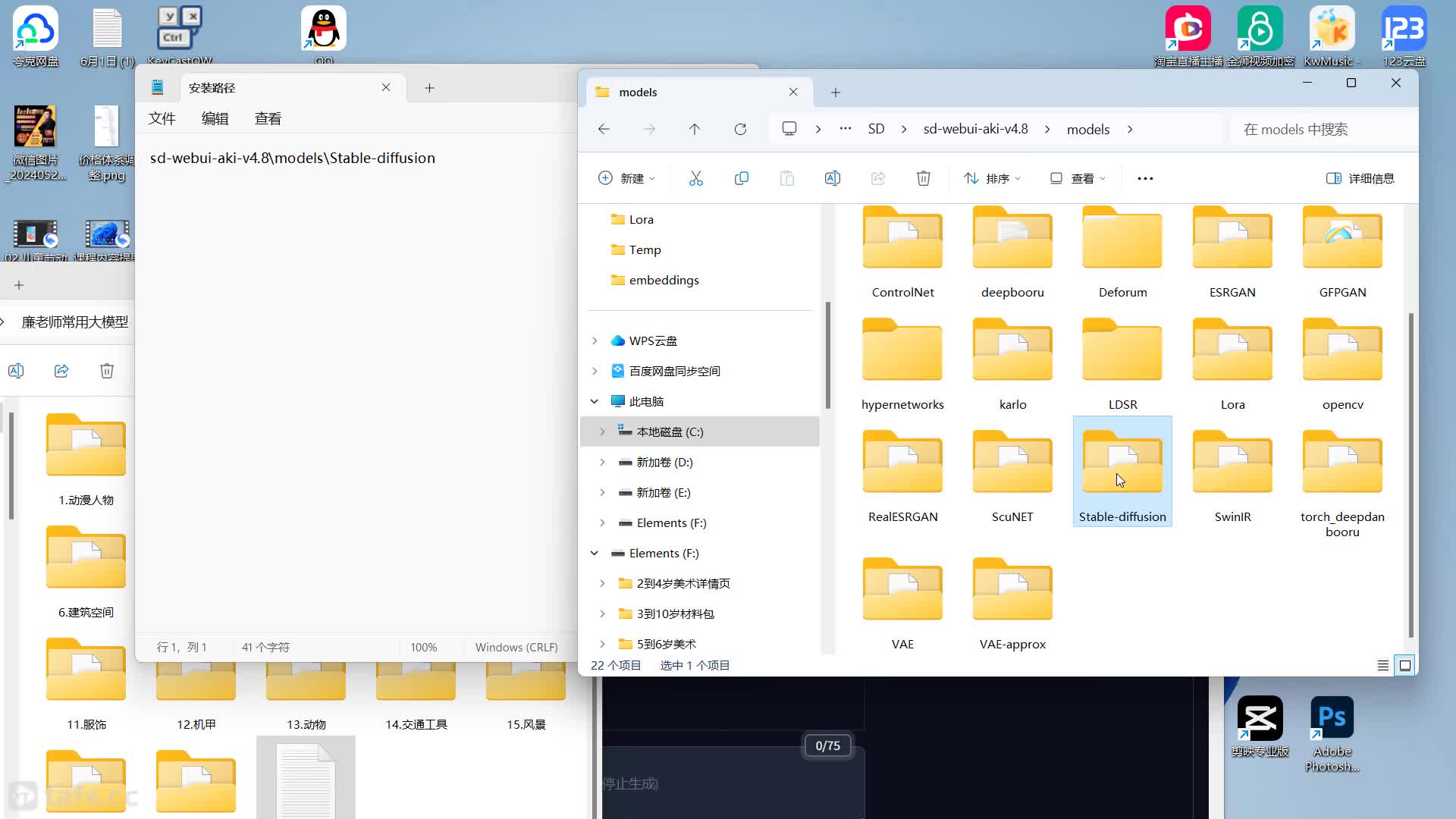Click the Cut icon in Explorer toolbar

click(695, 178)
